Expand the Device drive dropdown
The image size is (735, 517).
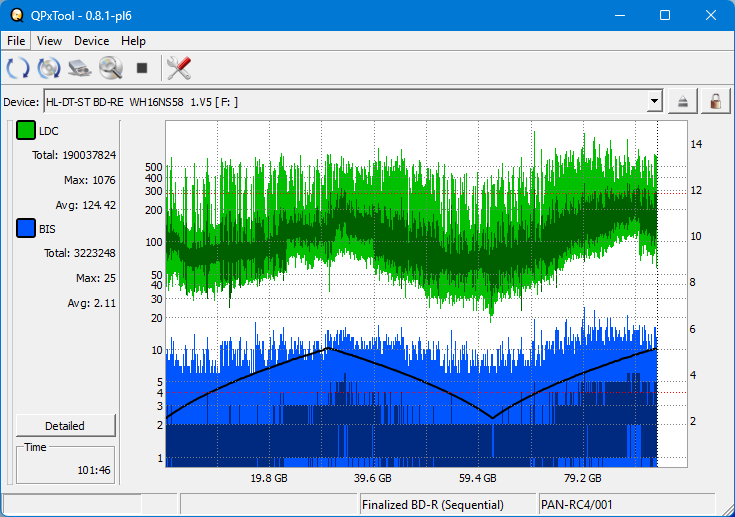click(x=654, y=101)
